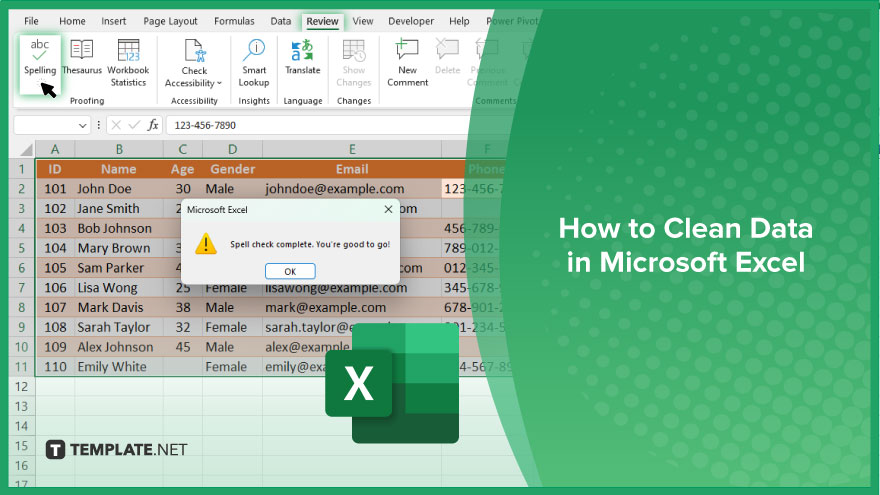Image resolution: width=880 pixels, height=495 pixels.
Task: Click the ID cell with 105
Action: click(x=55, y=268)
